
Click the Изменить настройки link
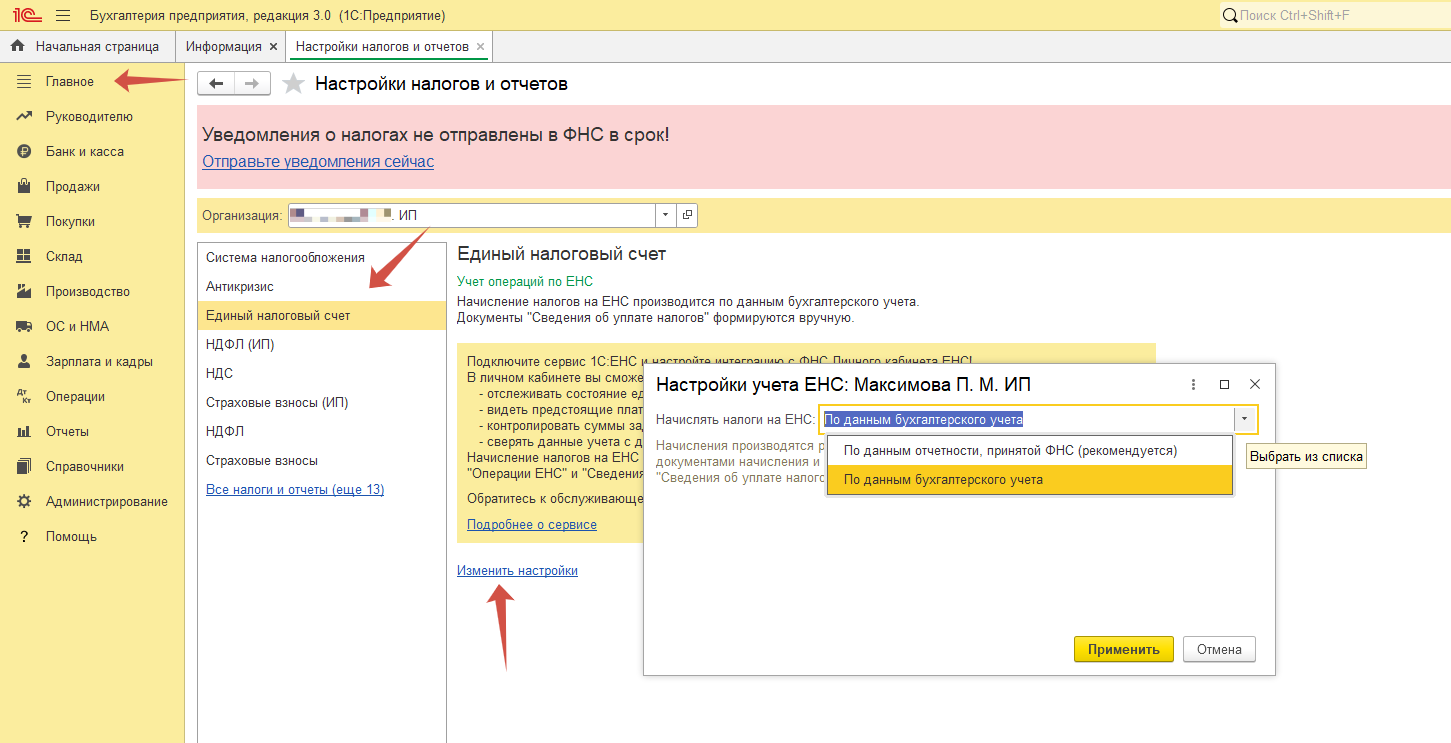[x=517, y=570]
